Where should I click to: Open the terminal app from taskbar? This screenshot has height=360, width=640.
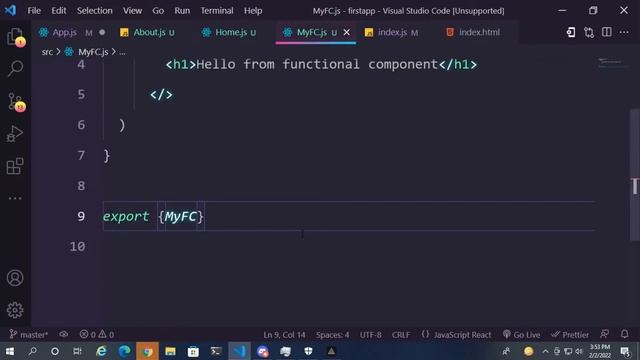[x=216, y=351]
